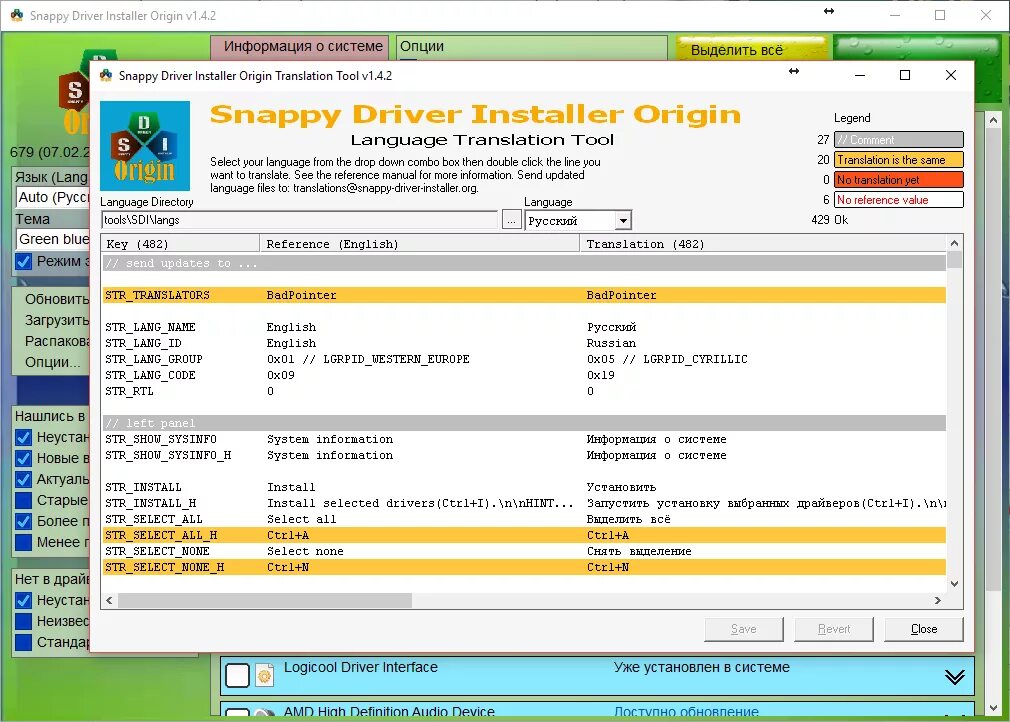Select the STR_SELECT_ALL_H row
The width and height of the screenshot is (1010, 722).
[524, 535]
